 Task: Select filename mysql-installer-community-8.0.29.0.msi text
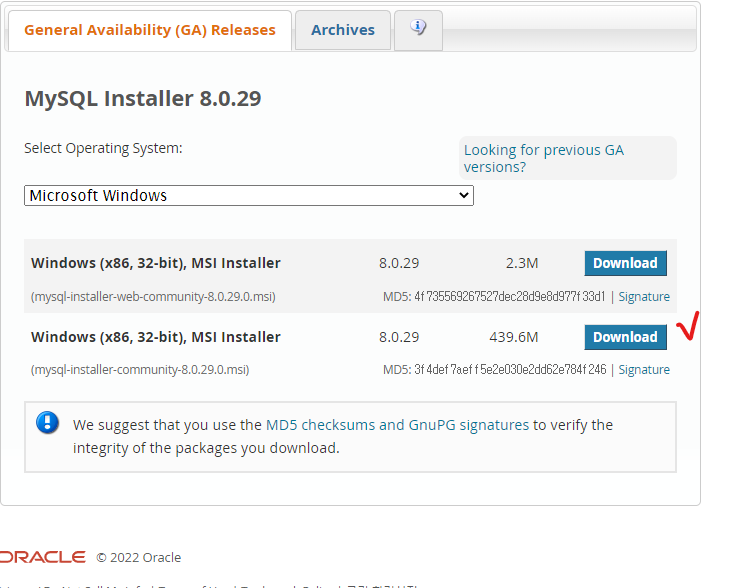pyautogui.click(x=140, y=370)
